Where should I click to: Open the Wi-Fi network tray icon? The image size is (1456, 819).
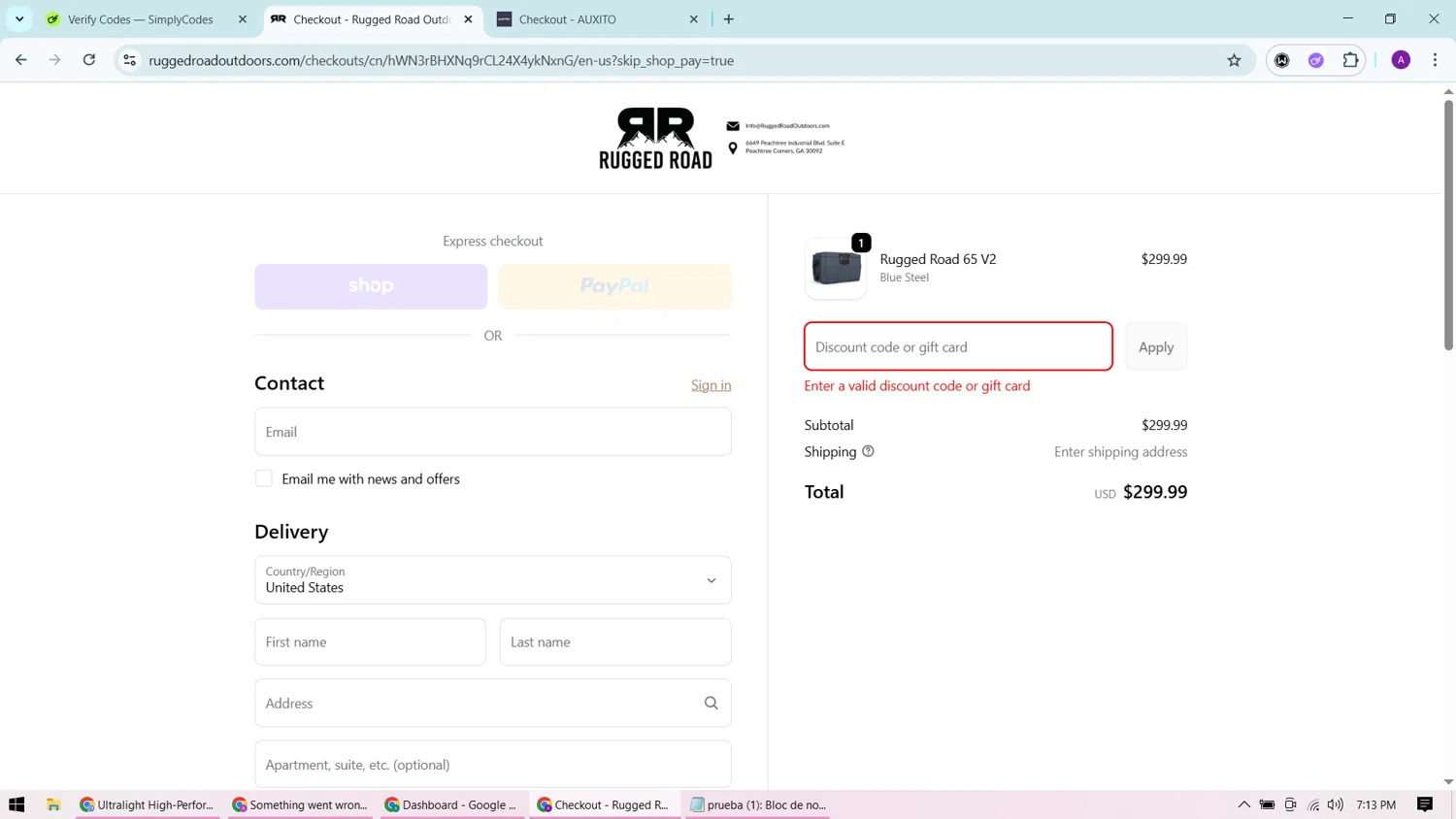coord(1313,804)
